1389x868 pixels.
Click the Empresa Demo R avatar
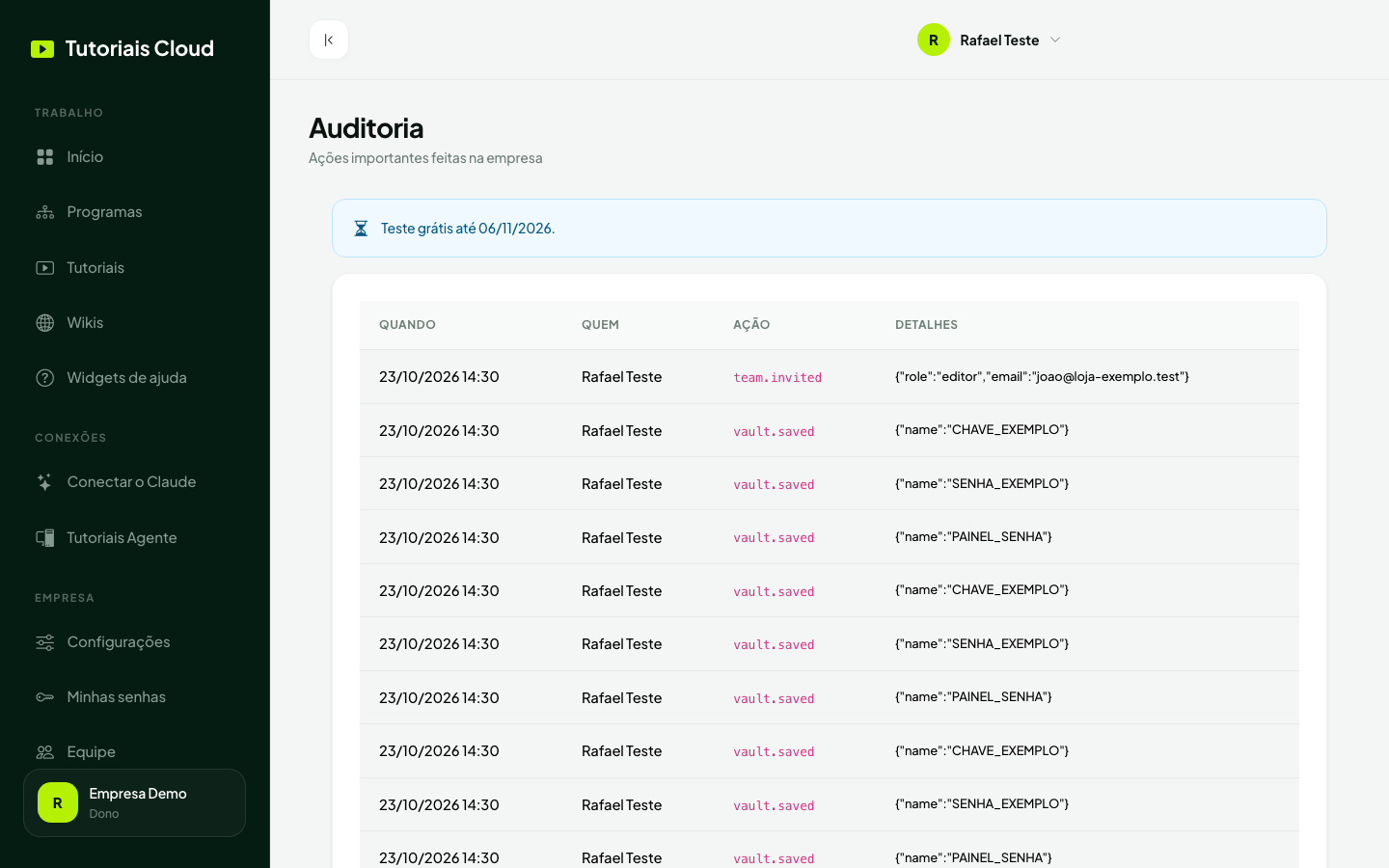tap(58, 802)
